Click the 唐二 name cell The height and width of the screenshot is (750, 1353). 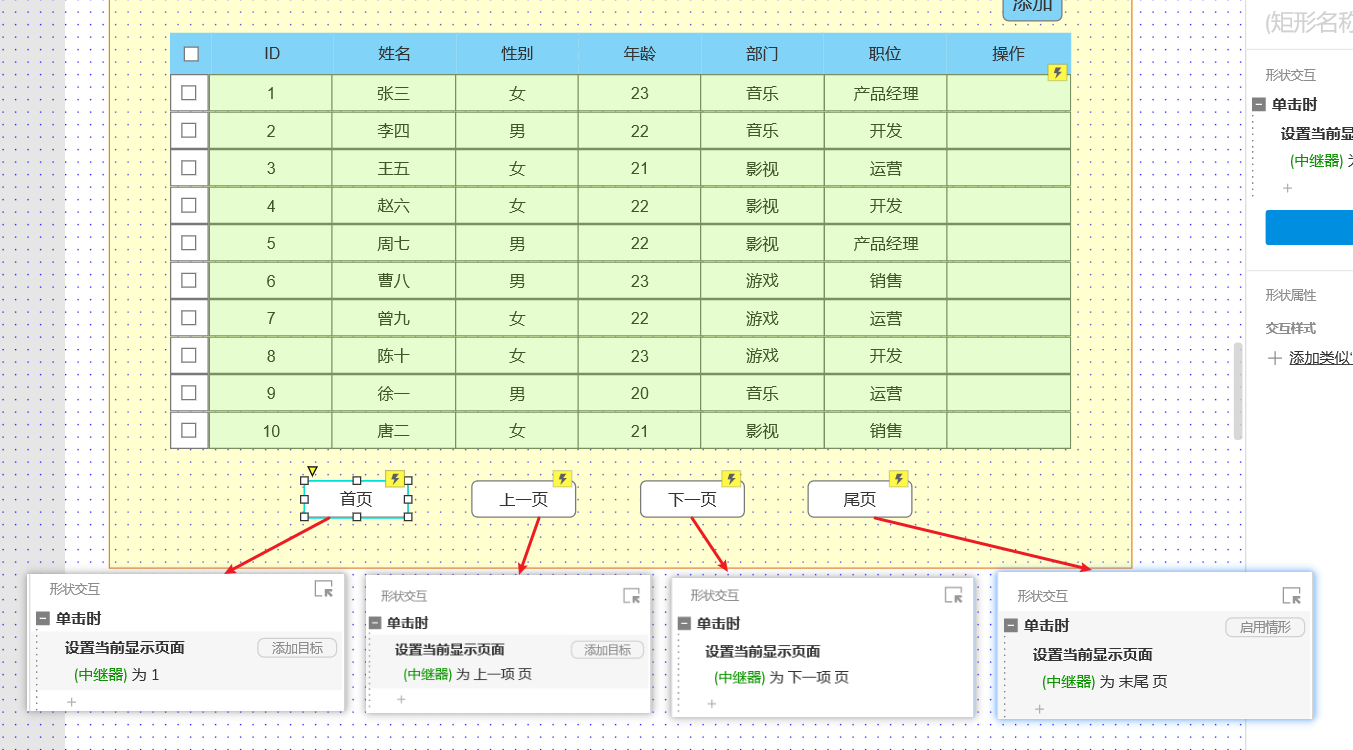tap(394, 431)
